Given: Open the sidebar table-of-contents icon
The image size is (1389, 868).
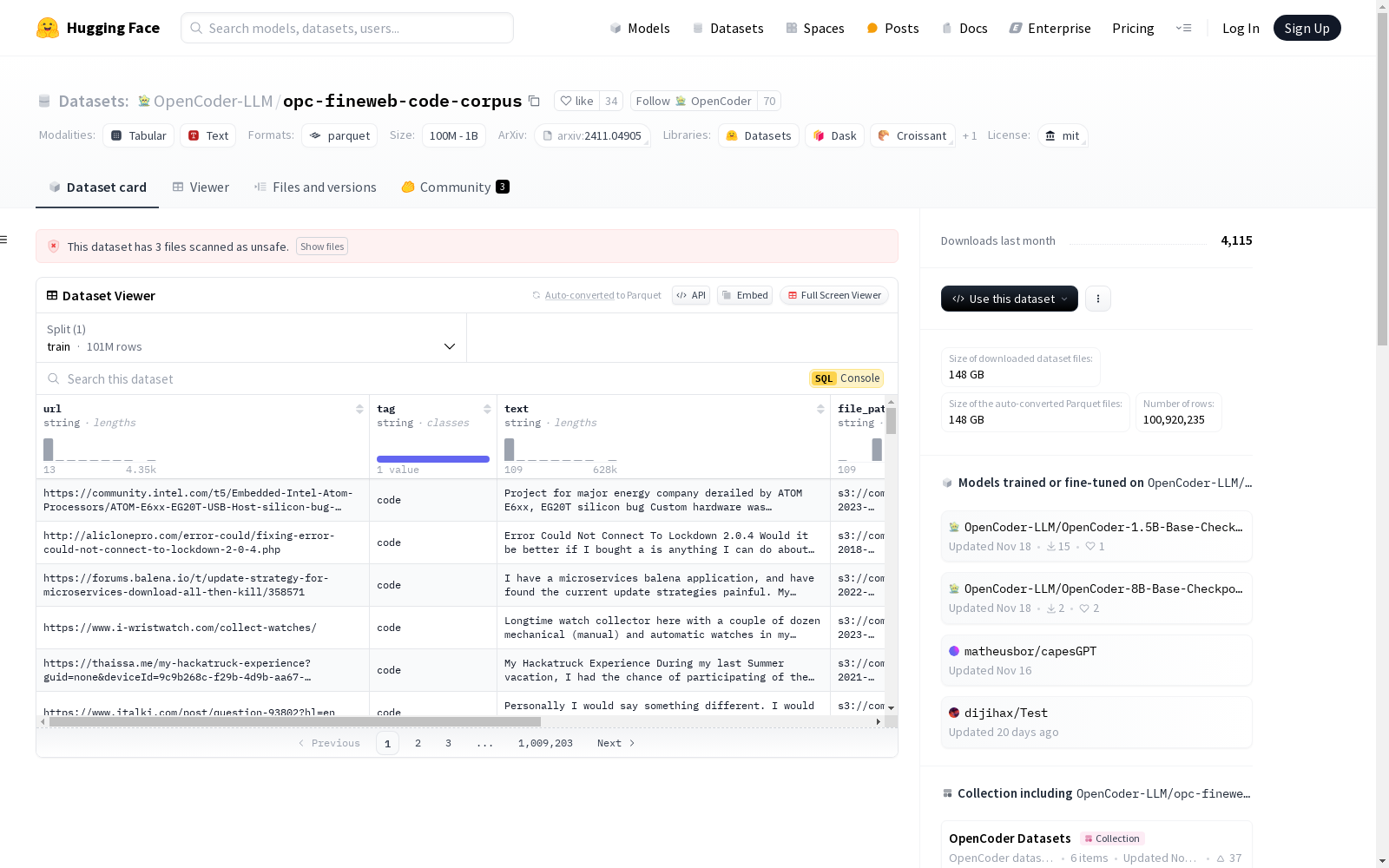Looking at the screenshot, I should click(4, 240).
